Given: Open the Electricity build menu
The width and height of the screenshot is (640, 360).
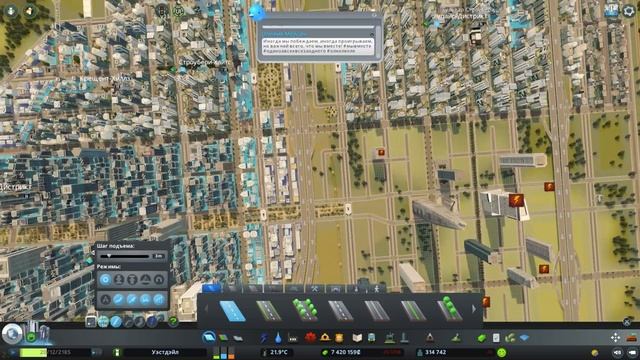Looking at the screenshot, I should coord(264,338).
